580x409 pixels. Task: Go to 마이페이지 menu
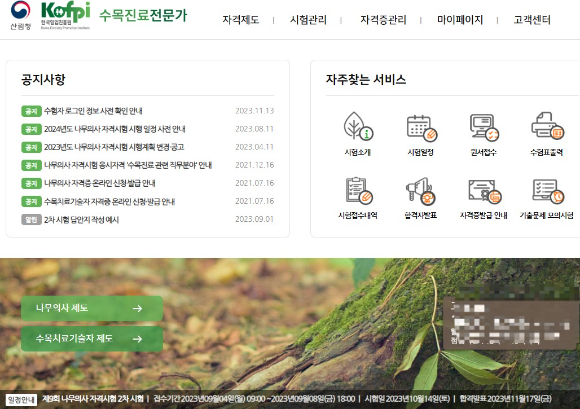click(460, 20)
